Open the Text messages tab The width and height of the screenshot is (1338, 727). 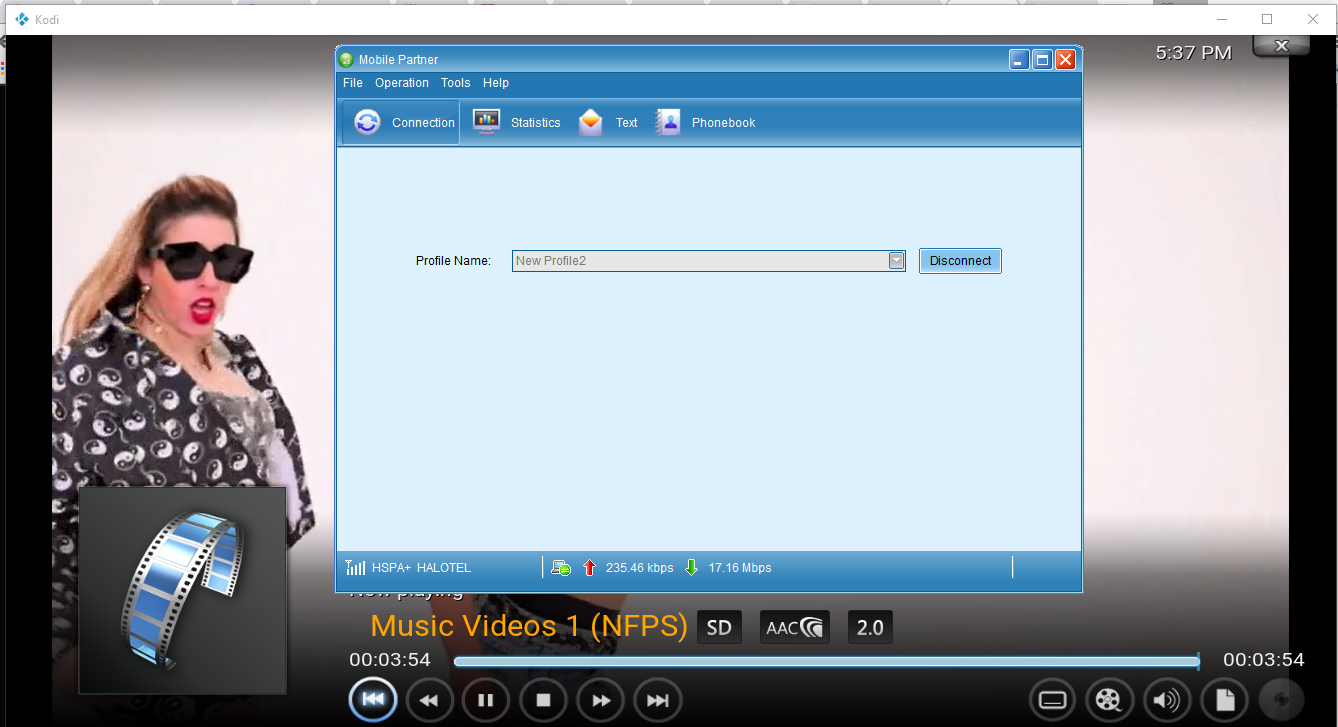[608, 123]
